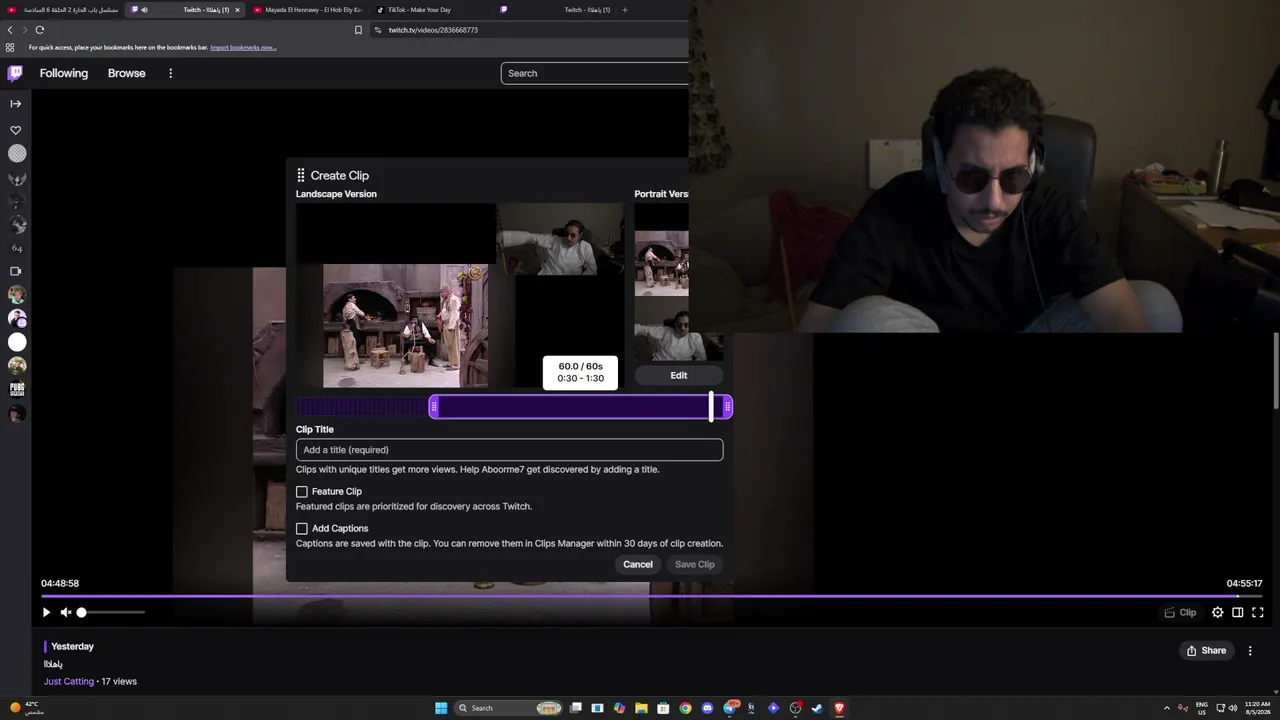Switch to the Mayada El Hennawy YouTube tab
1280x720 pixels.
(308, 10)
